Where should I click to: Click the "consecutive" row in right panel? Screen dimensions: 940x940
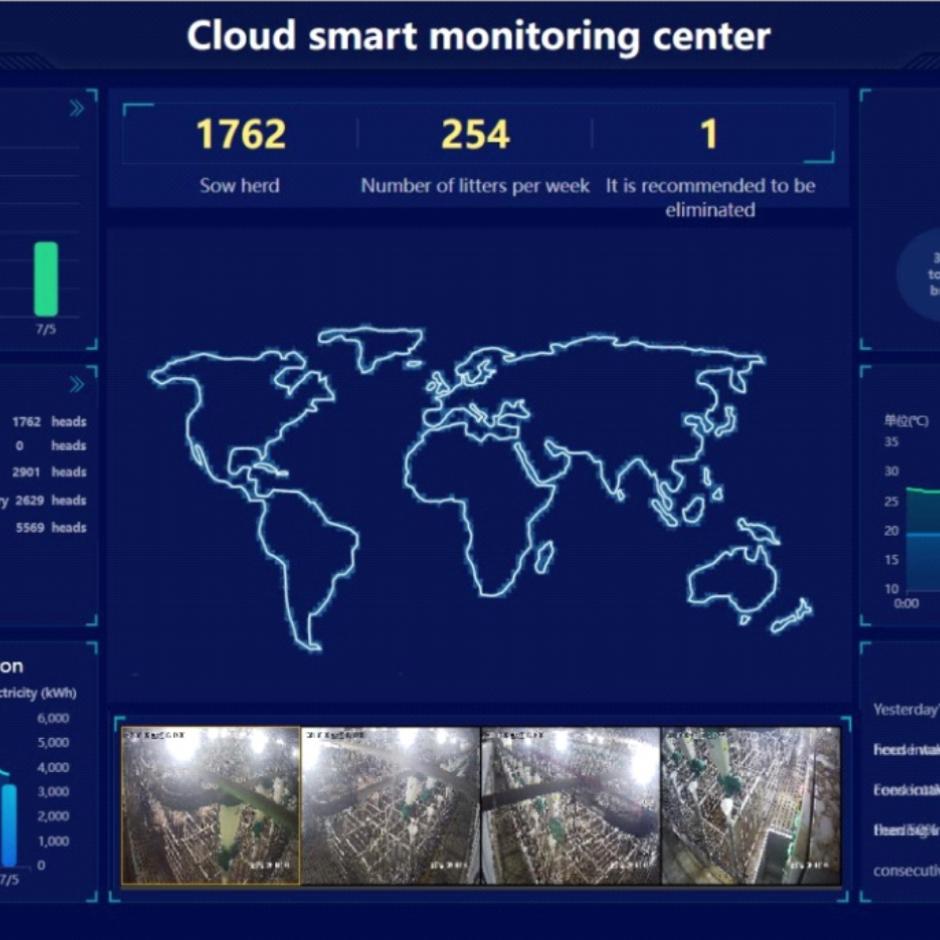[906, 870]
